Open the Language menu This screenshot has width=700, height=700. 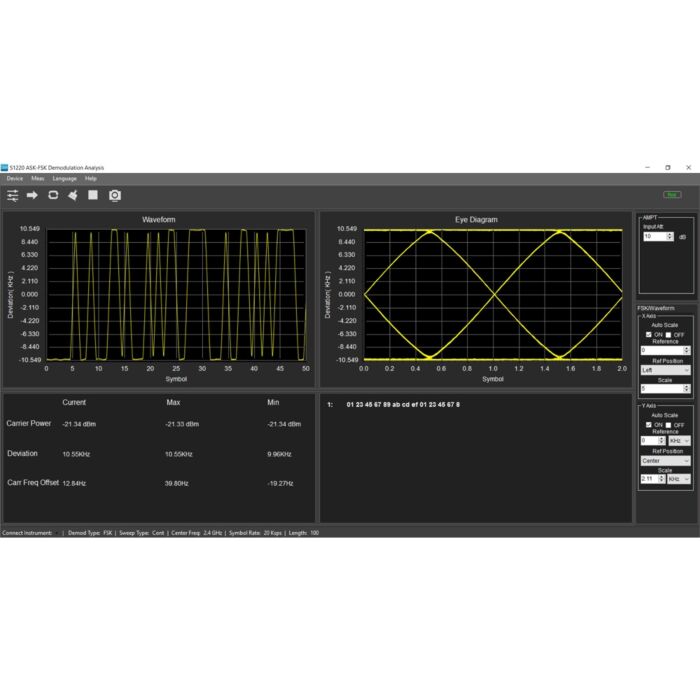tap(64, 178)
